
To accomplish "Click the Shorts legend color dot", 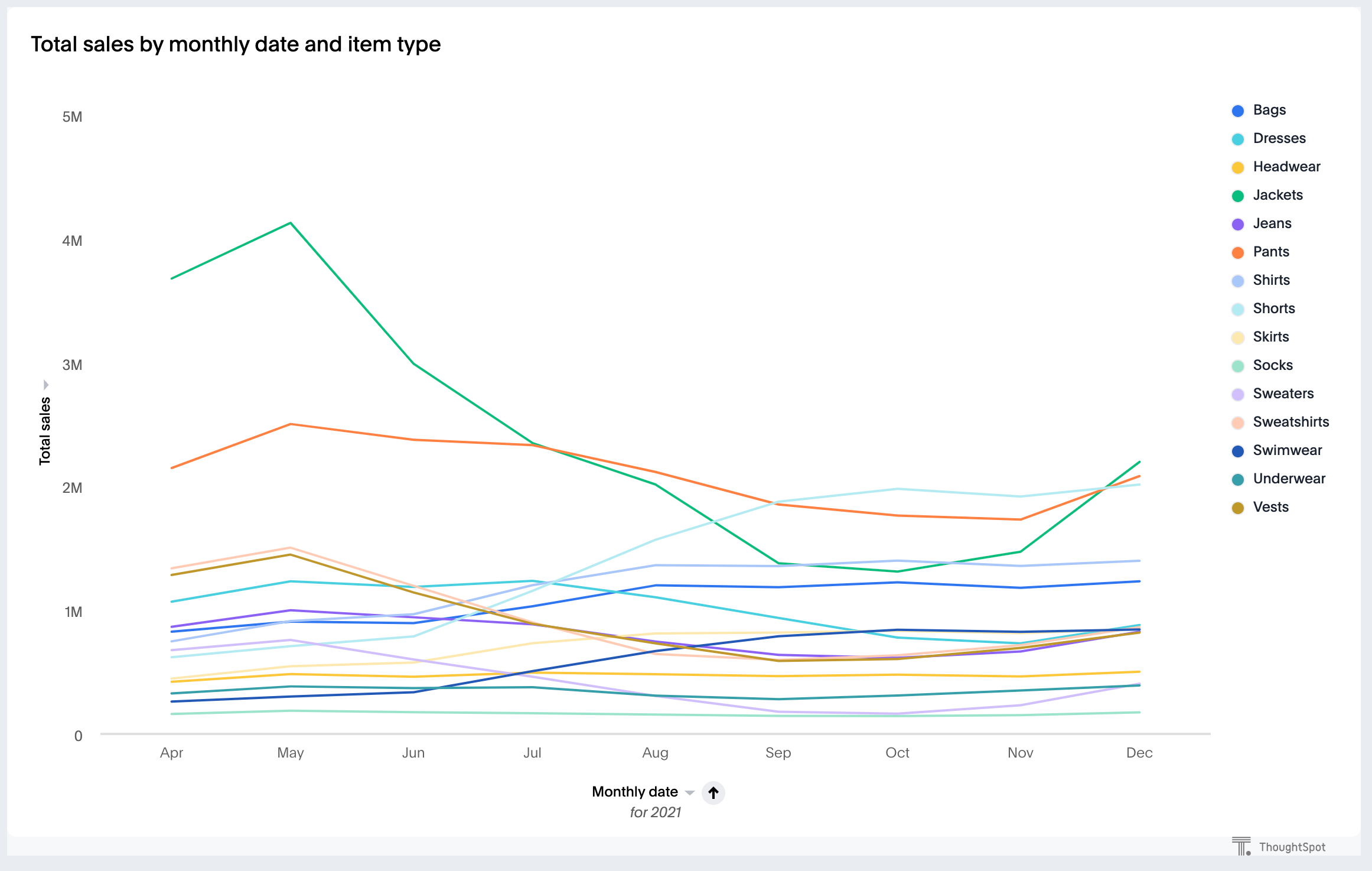I will [1239, 308].
